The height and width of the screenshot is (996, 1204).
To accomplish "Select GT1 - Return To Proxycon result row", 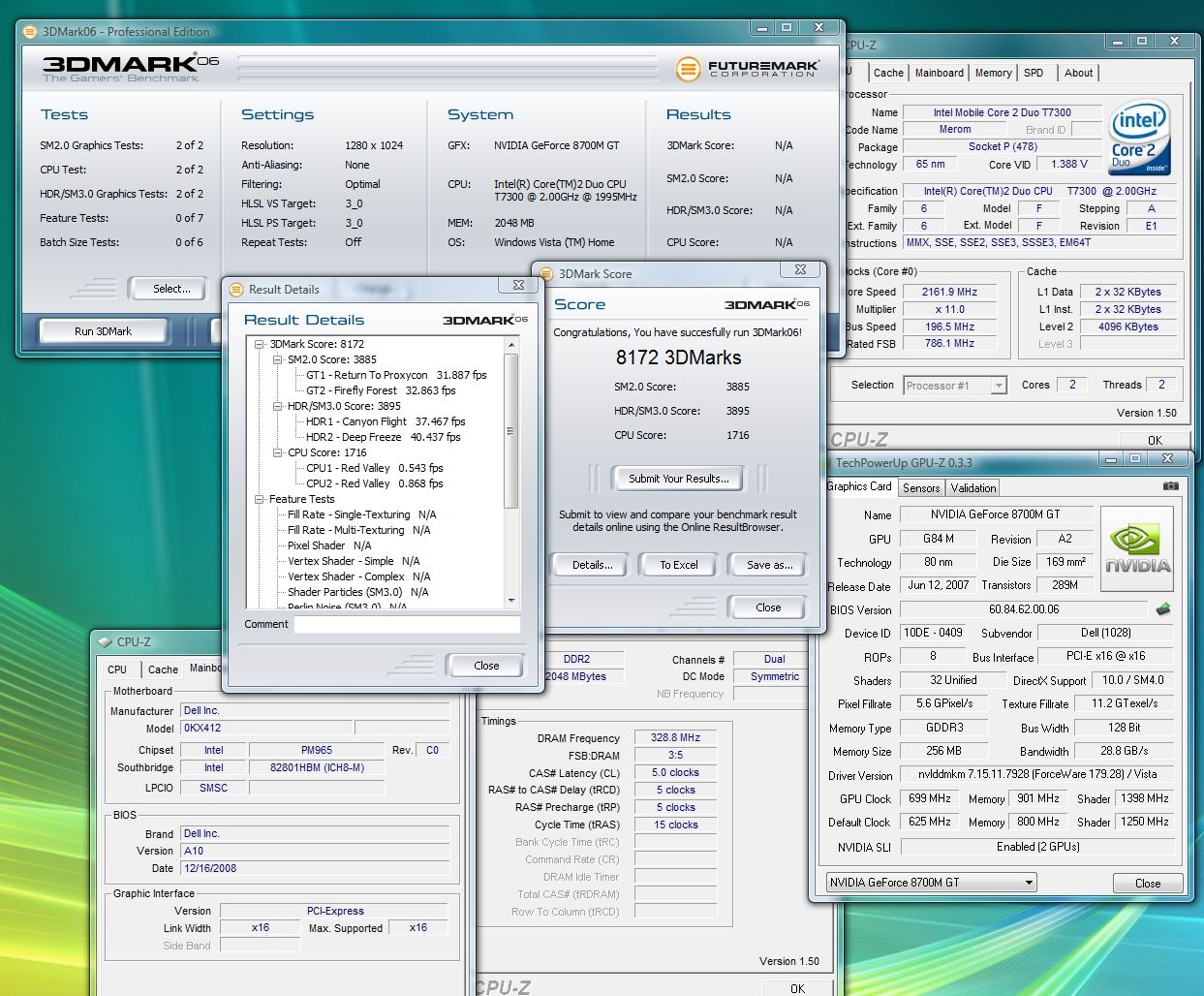I will [x=396, y=375].
